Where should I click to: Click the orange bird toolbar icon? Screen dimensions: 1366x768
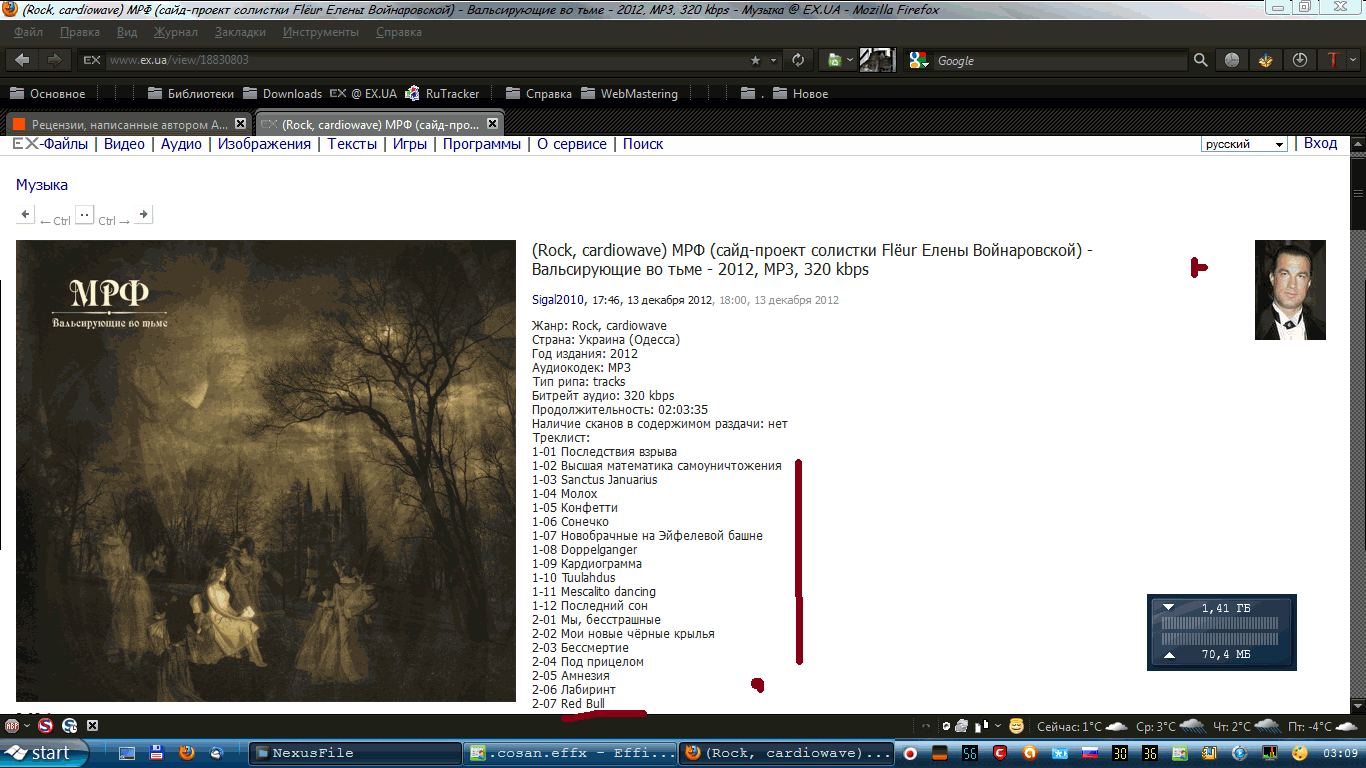(x=1266, y=60)
